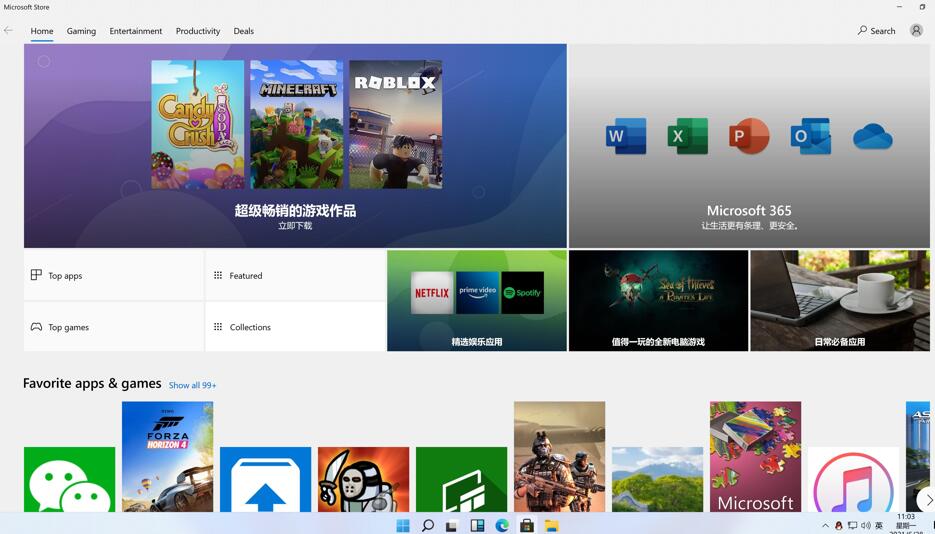This screenshot has width=935, height=534.
Task: Open the Among Us game tile
Action: [363, 479]
